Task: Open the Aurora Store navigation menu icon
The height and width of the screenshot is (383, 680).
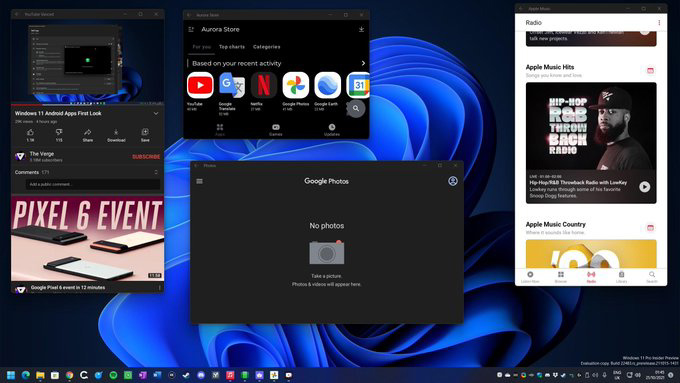Action: (x=191, y=29)
